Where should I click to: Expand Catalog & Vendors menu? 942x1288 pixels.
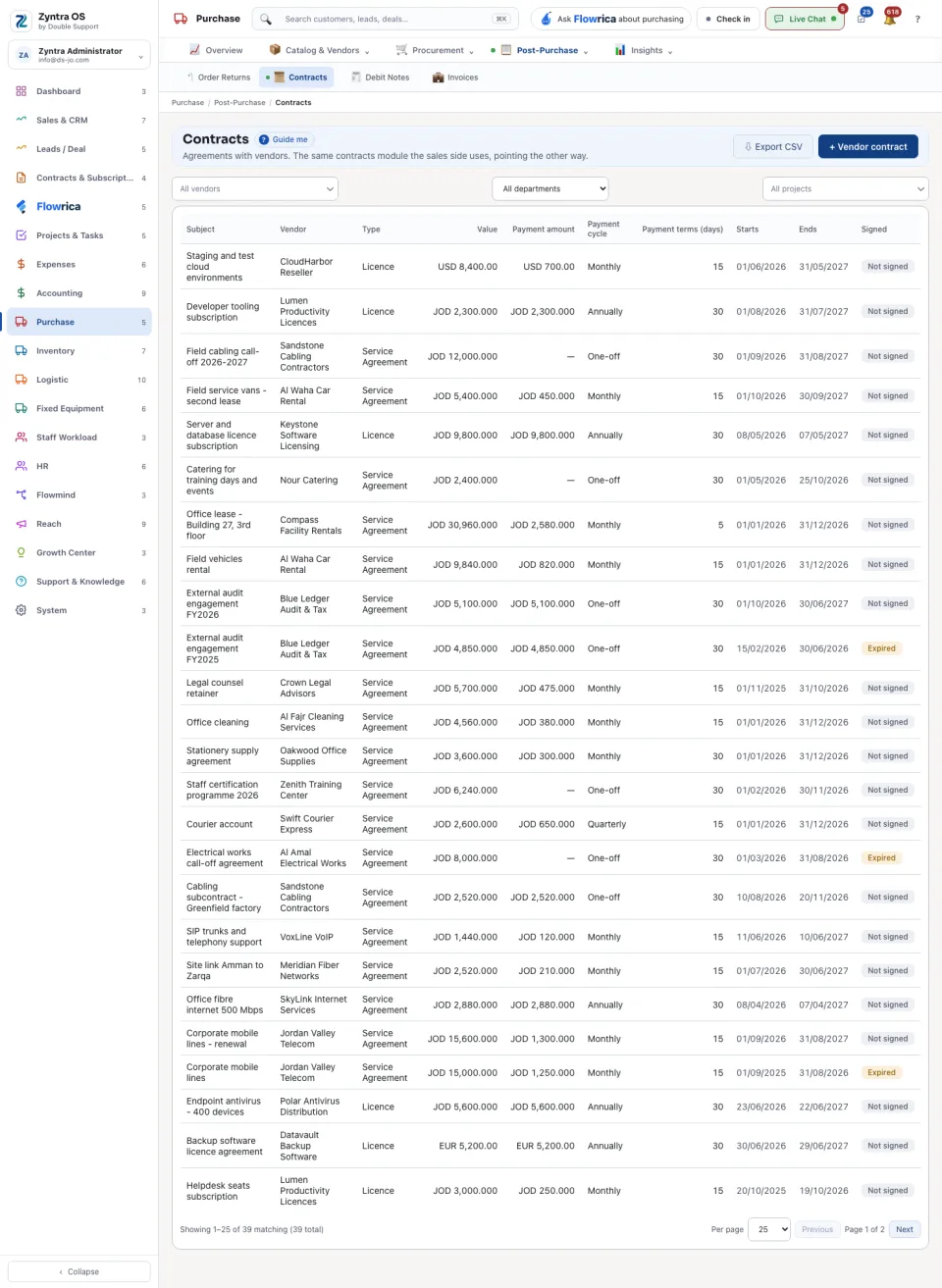[320, 50]
